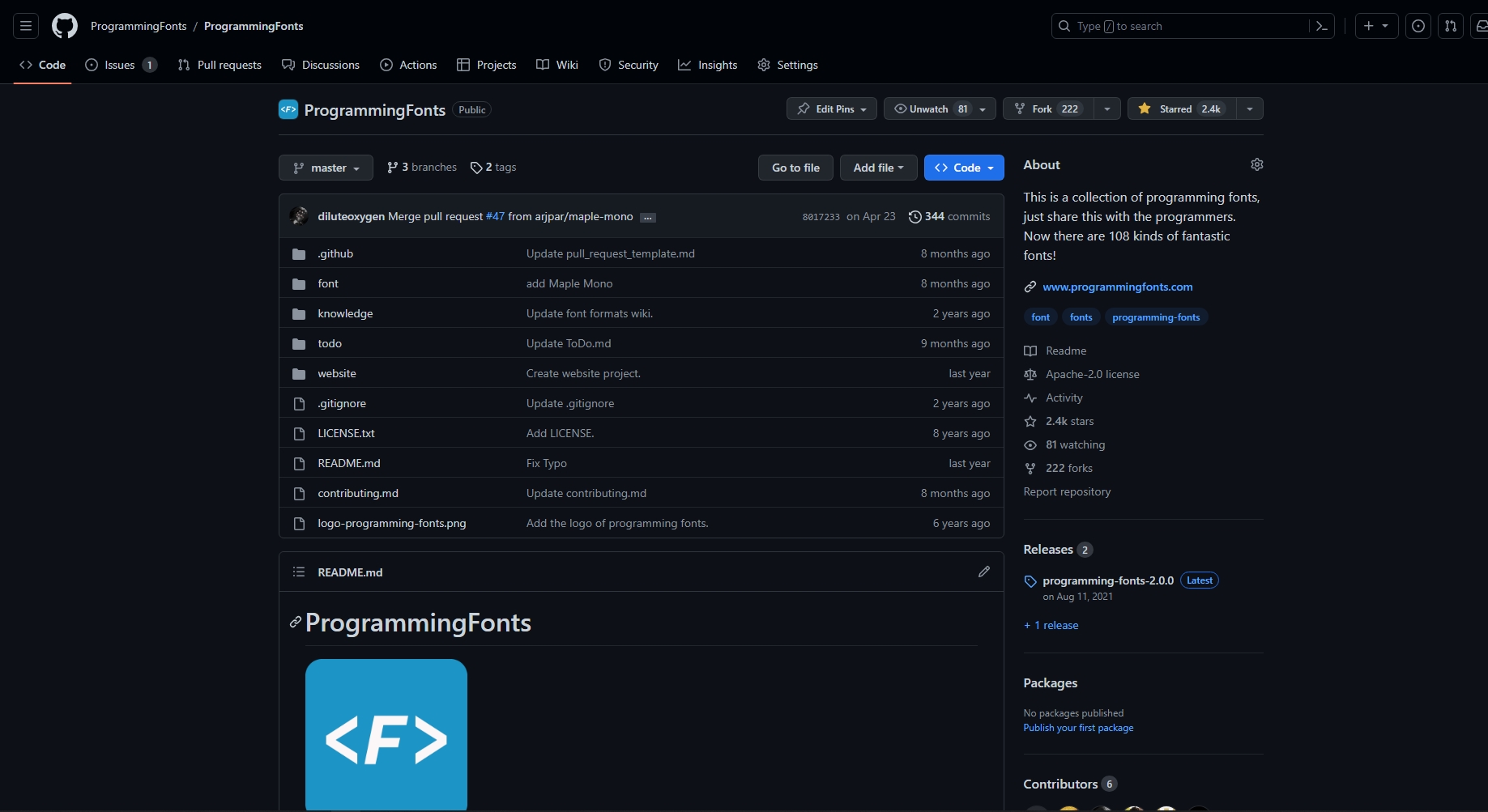
Task: Open the master branch dropdown
Action: pos(326,168)
